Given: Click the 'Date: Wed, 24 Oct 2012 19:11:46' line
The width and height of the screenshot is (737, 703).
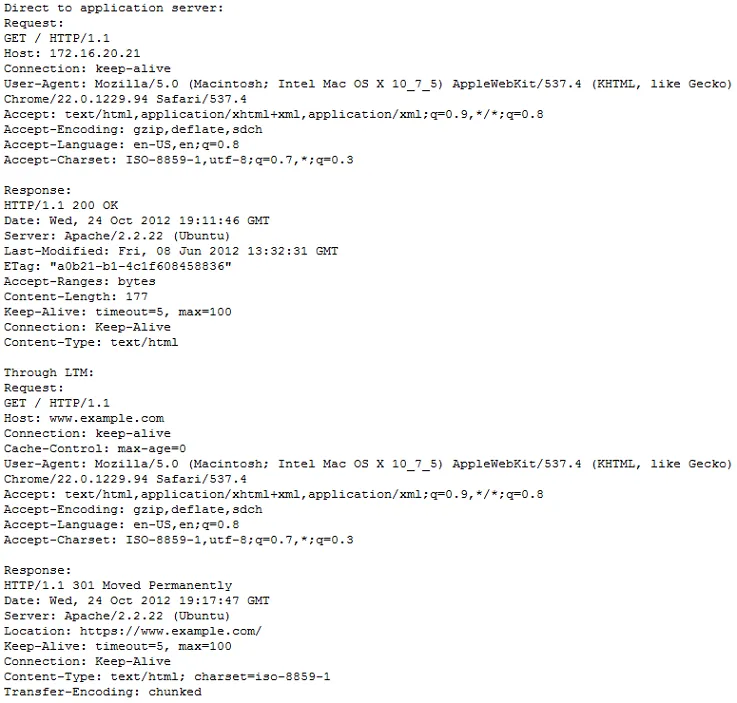Looking at the screenshot, I should pos(137,221).
